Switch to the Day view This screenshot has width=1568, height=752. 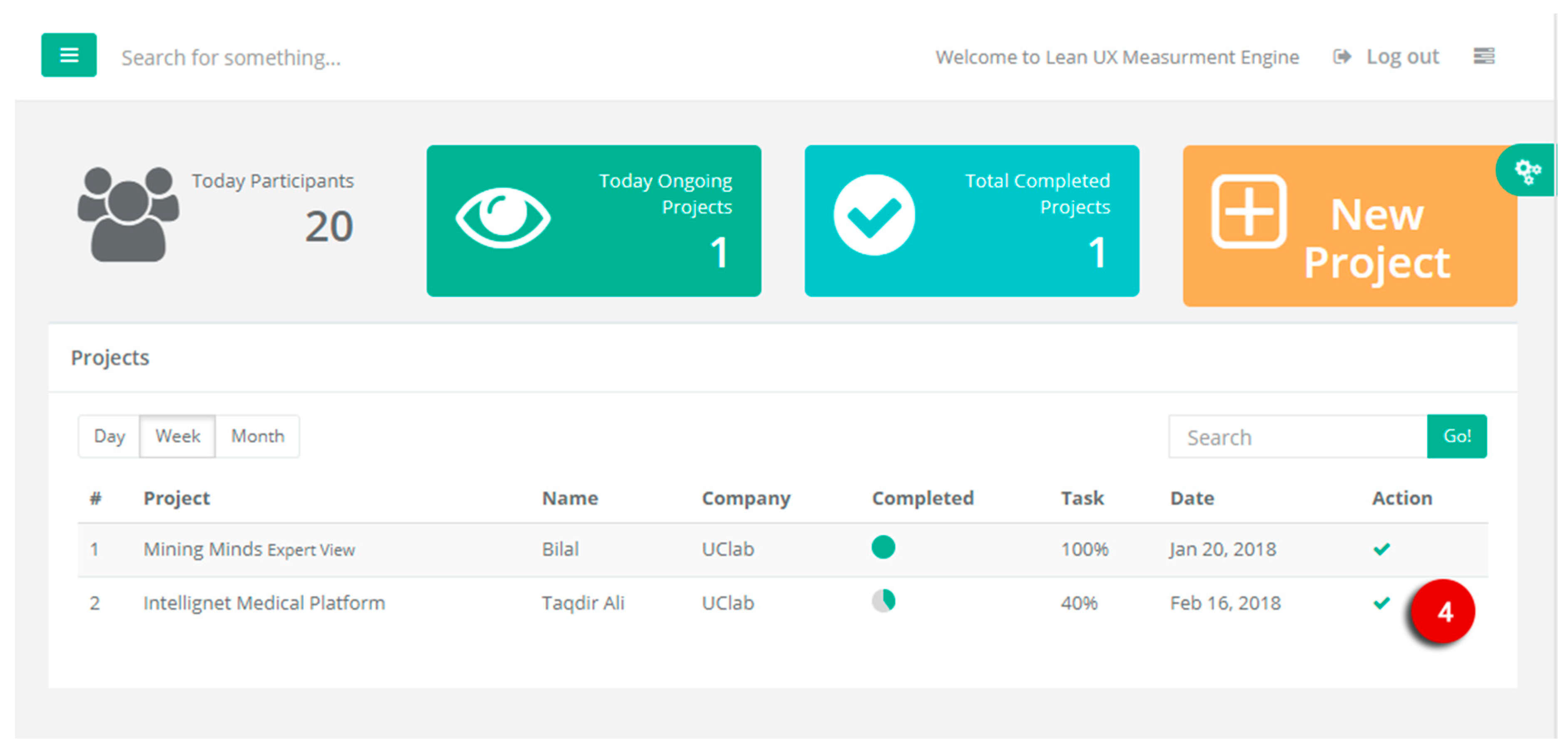tap(110, 436)
